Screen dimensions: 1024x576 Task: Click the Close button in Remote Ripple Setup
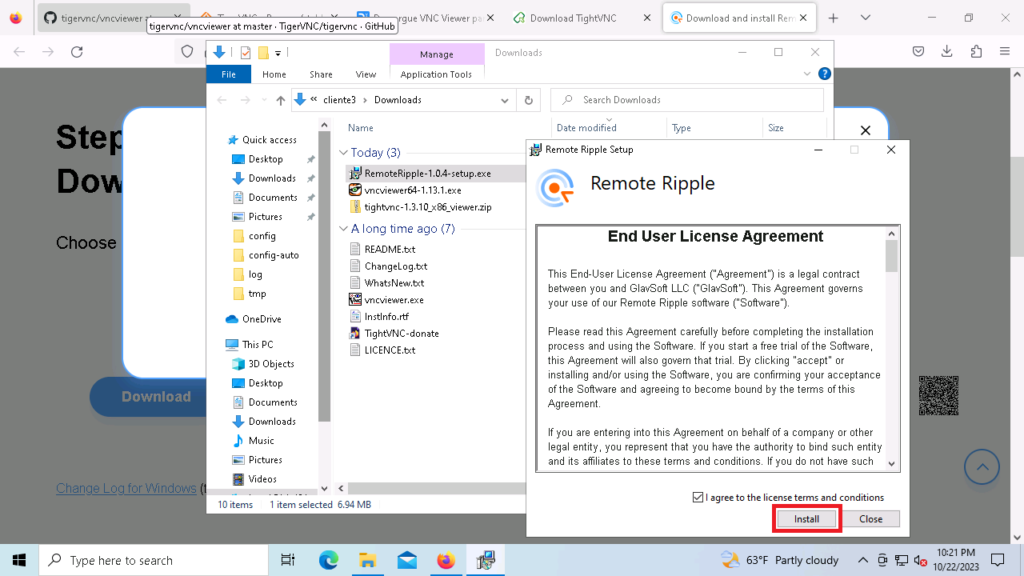pos(871,519)
